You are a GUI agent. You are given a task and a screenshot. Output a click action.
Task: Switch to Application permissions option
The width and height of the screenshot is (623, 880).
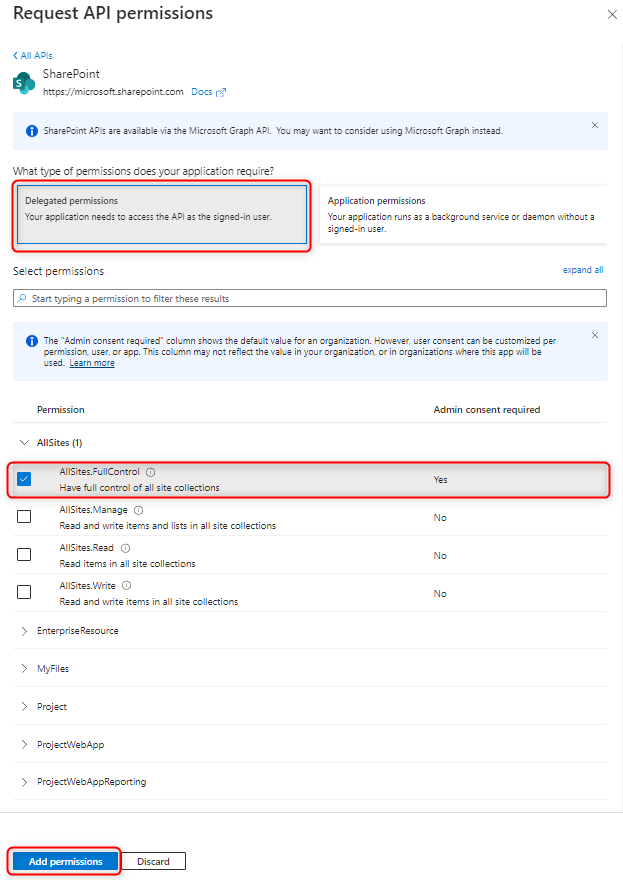pyautogui.click(x=463, y=215)
